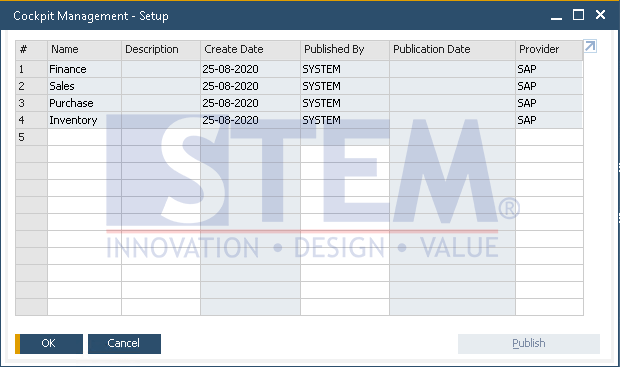Select the Description column header

(161, 50)
